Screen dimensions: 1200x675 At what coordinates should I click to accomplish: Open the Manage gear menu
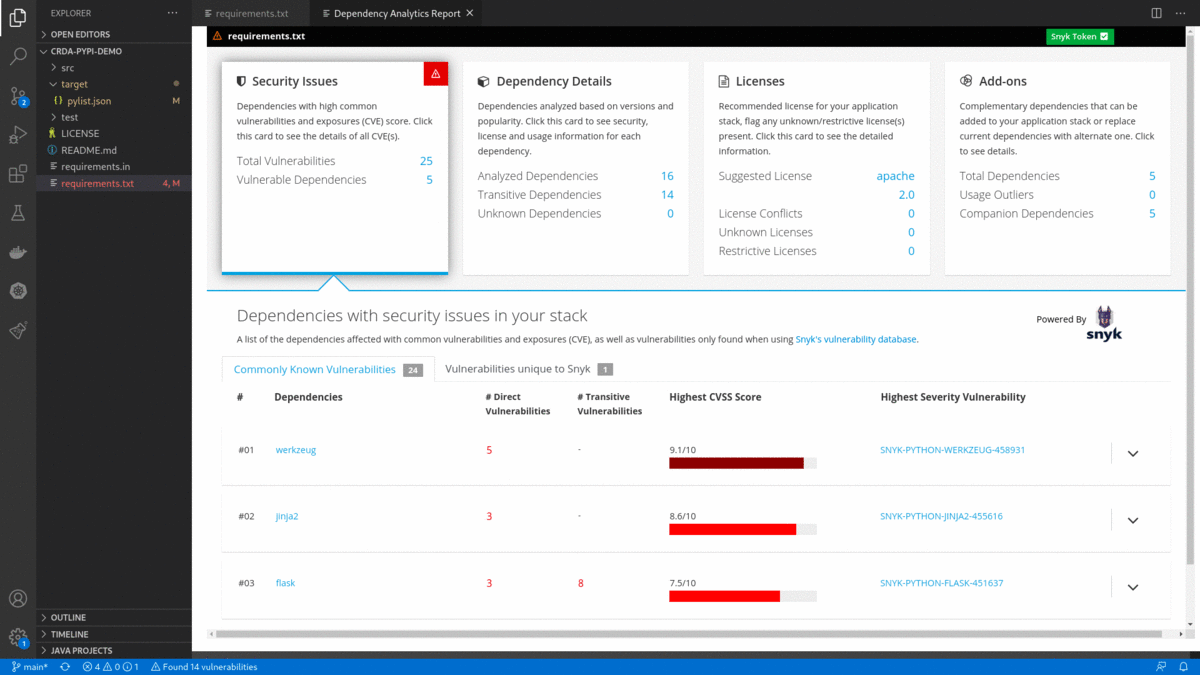tap(17, 637)
